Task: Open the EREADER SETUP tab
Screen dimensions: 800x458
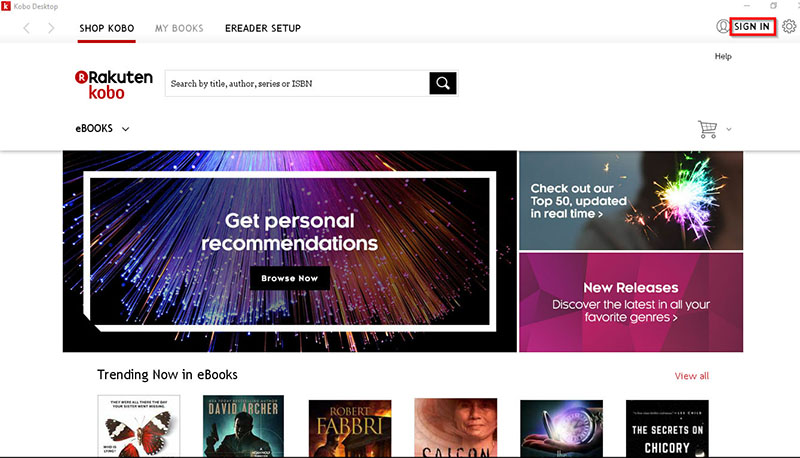Action: (263, 28)
